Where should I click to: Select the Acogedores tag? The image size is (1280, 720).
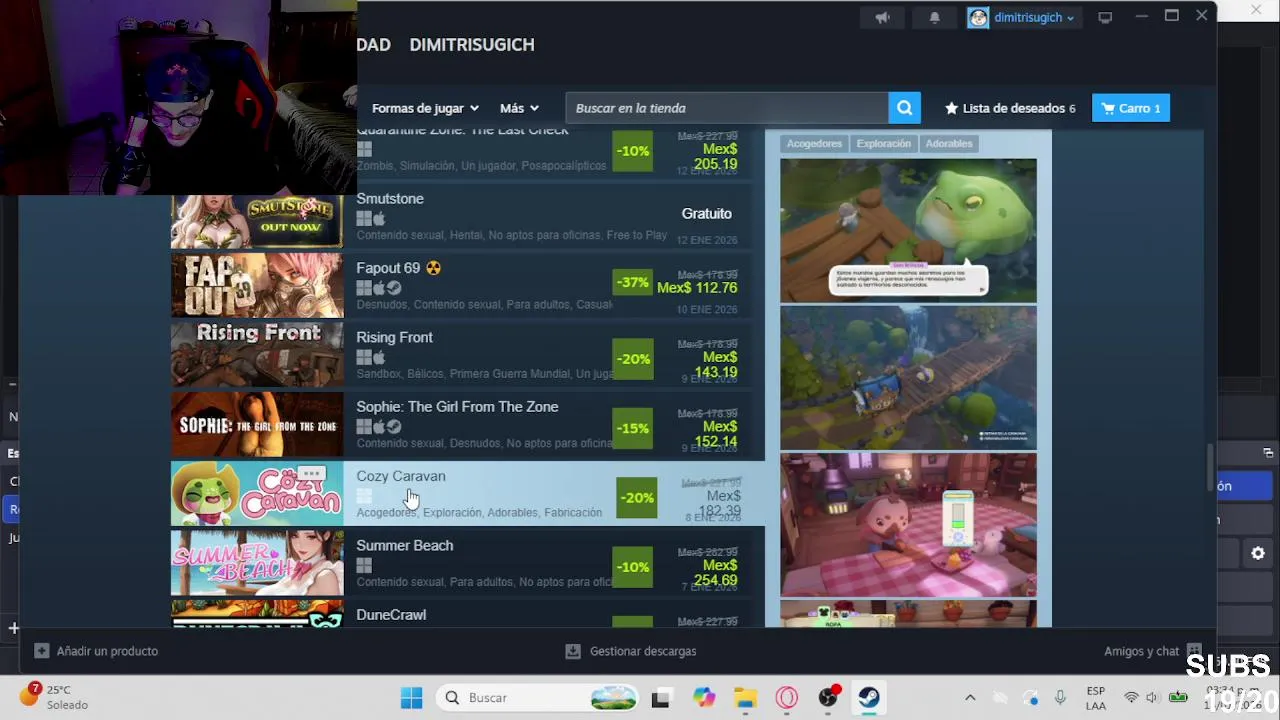(x=814, y=144)
